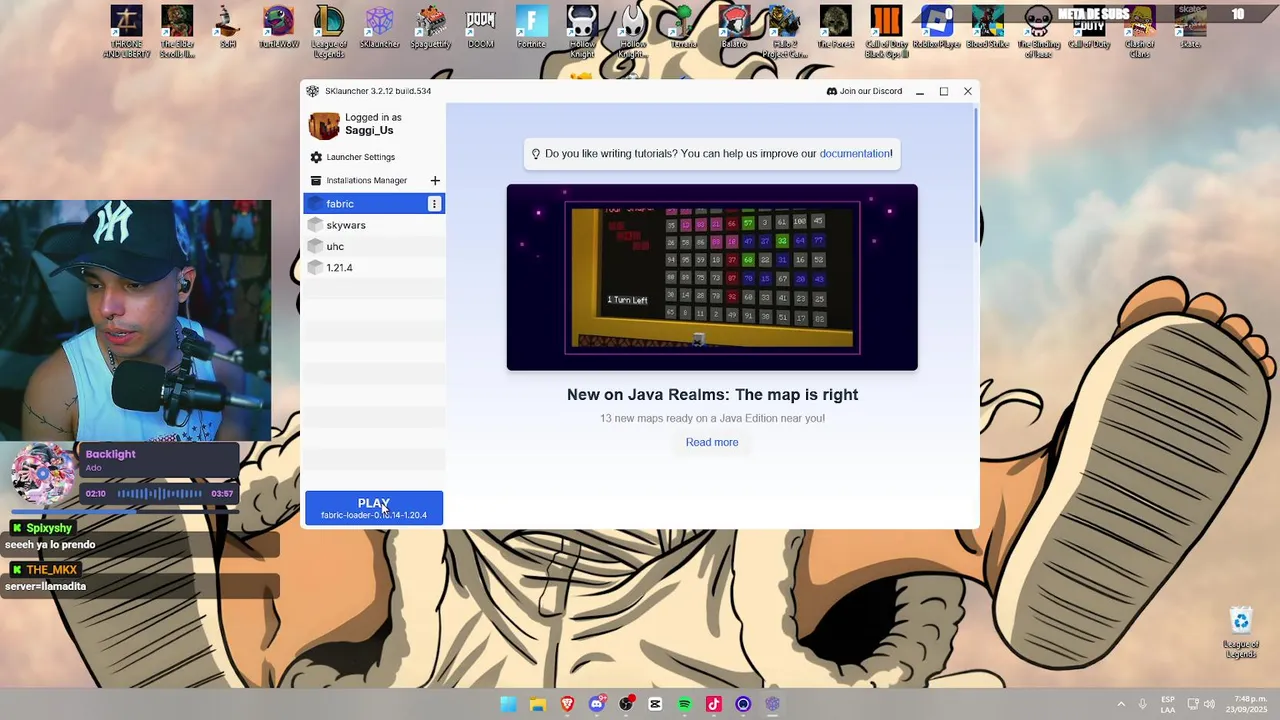Image resolution: width=1280 pixels, height=720 pixels.
Task: Click the PLAY button
Action: pos(374,508)
